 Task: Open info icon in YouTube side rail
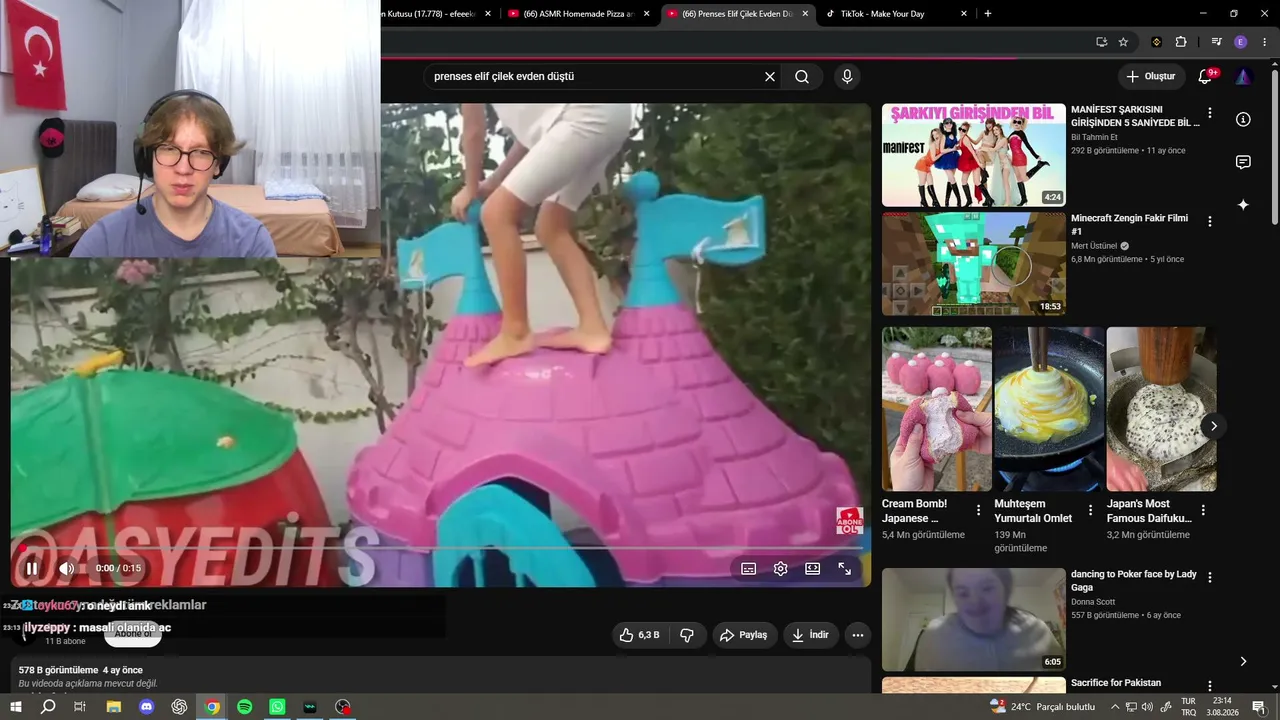click(x=1243, y=119)
